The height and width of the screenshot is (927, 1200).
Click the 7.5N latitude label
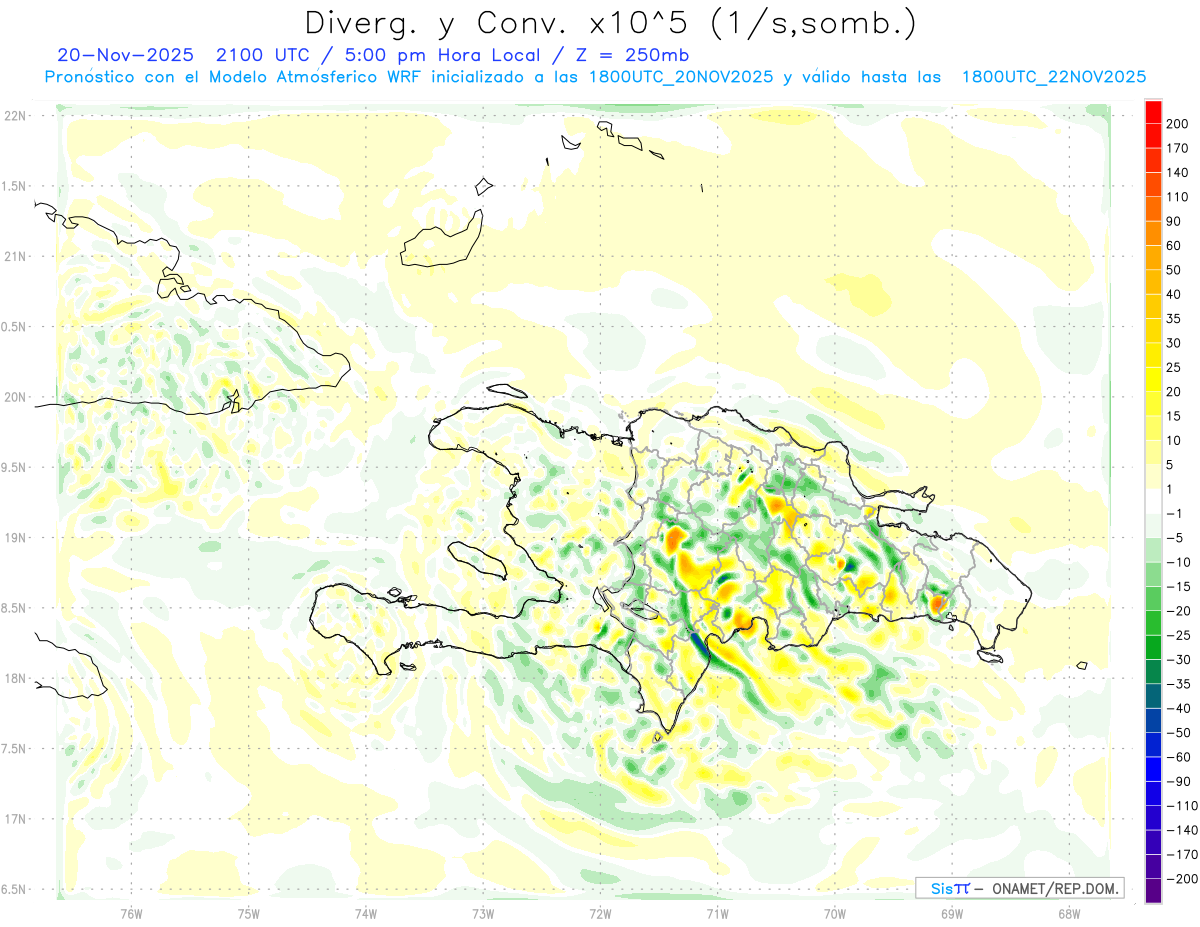pos(14,749)
